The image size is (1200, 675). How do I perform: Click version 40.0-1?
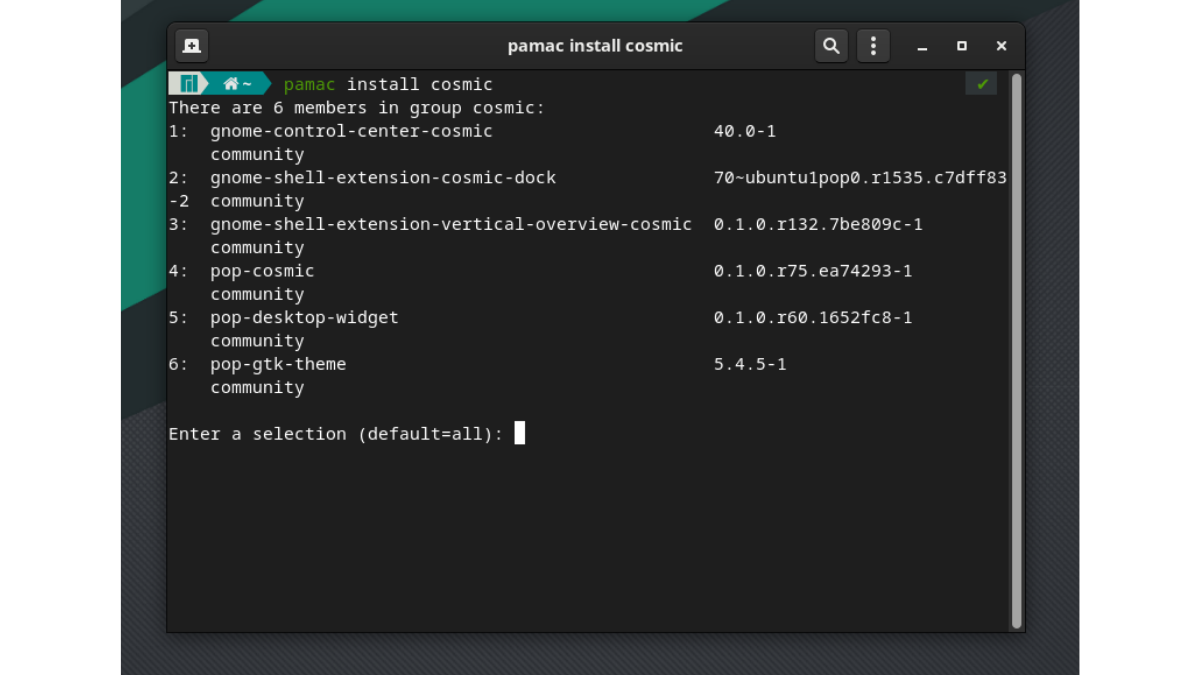pyautogui.click(x=745, y=131)
